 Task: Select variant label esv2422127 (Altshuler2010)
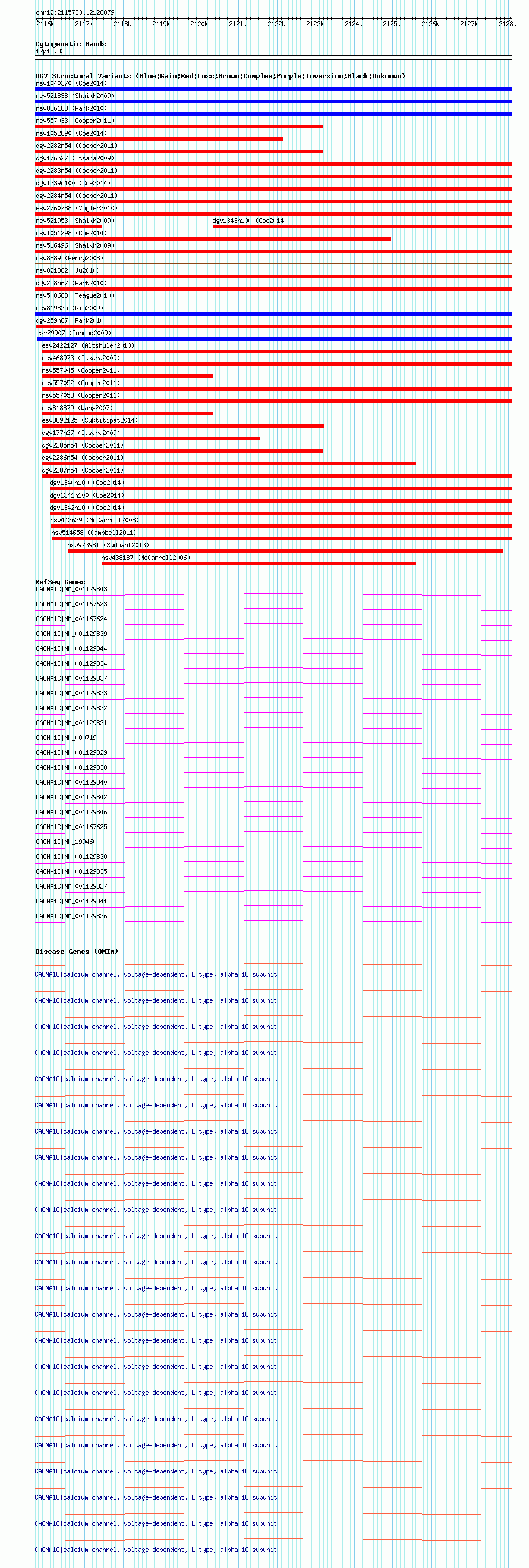pyautogui.click(x=89, y=345)
